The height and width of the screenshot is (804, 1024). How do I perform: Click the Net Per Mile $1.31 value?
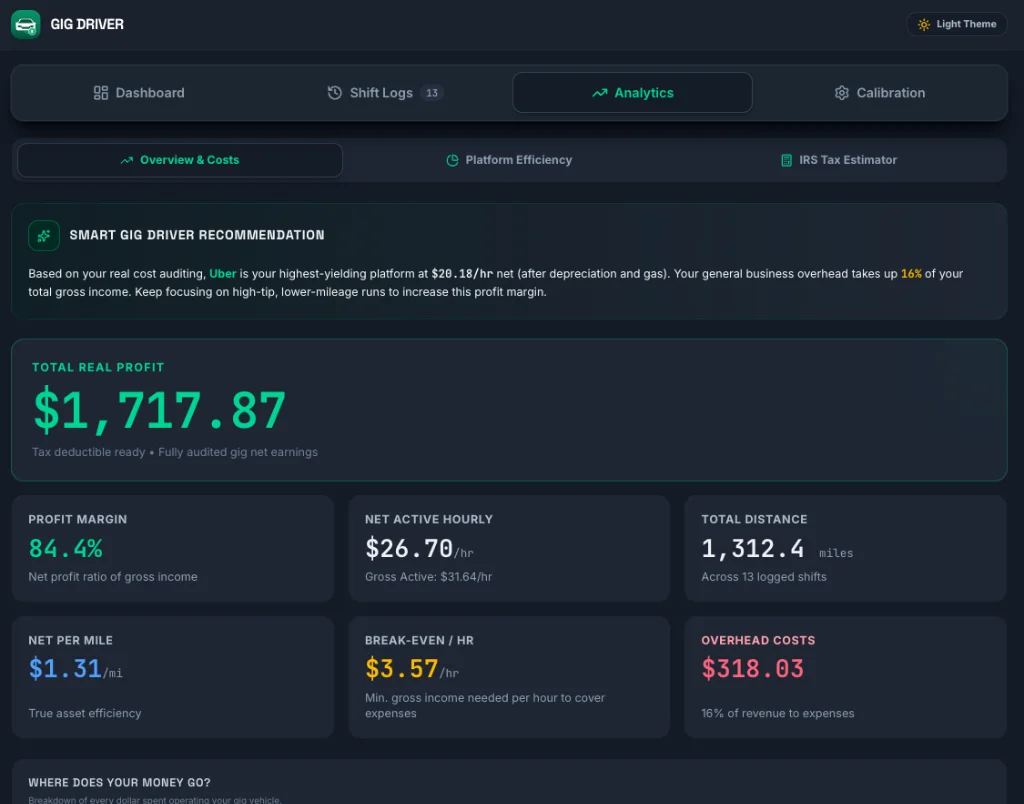65,669
